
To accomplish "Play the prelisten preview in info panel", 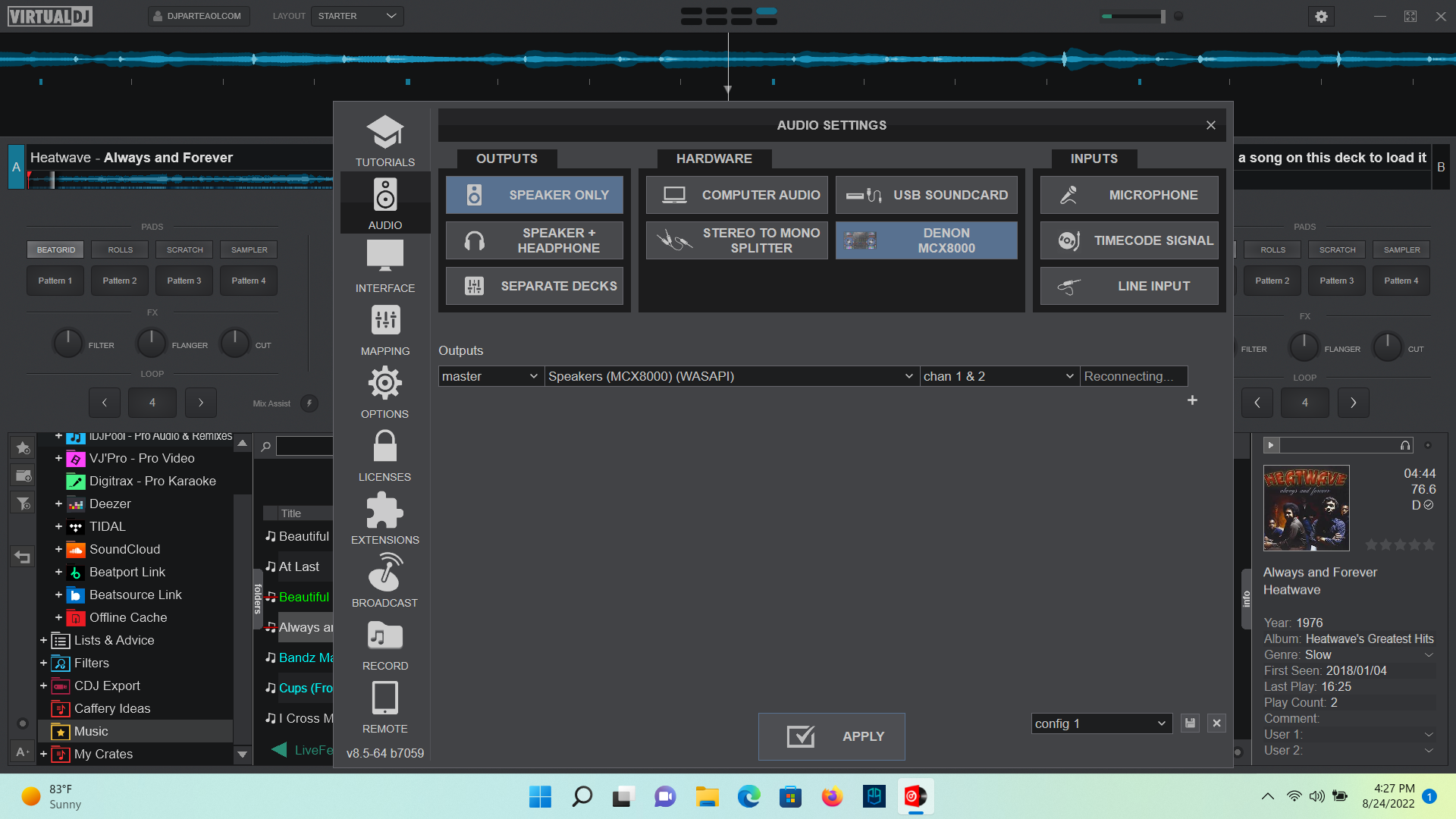I will coord(1272,445).
